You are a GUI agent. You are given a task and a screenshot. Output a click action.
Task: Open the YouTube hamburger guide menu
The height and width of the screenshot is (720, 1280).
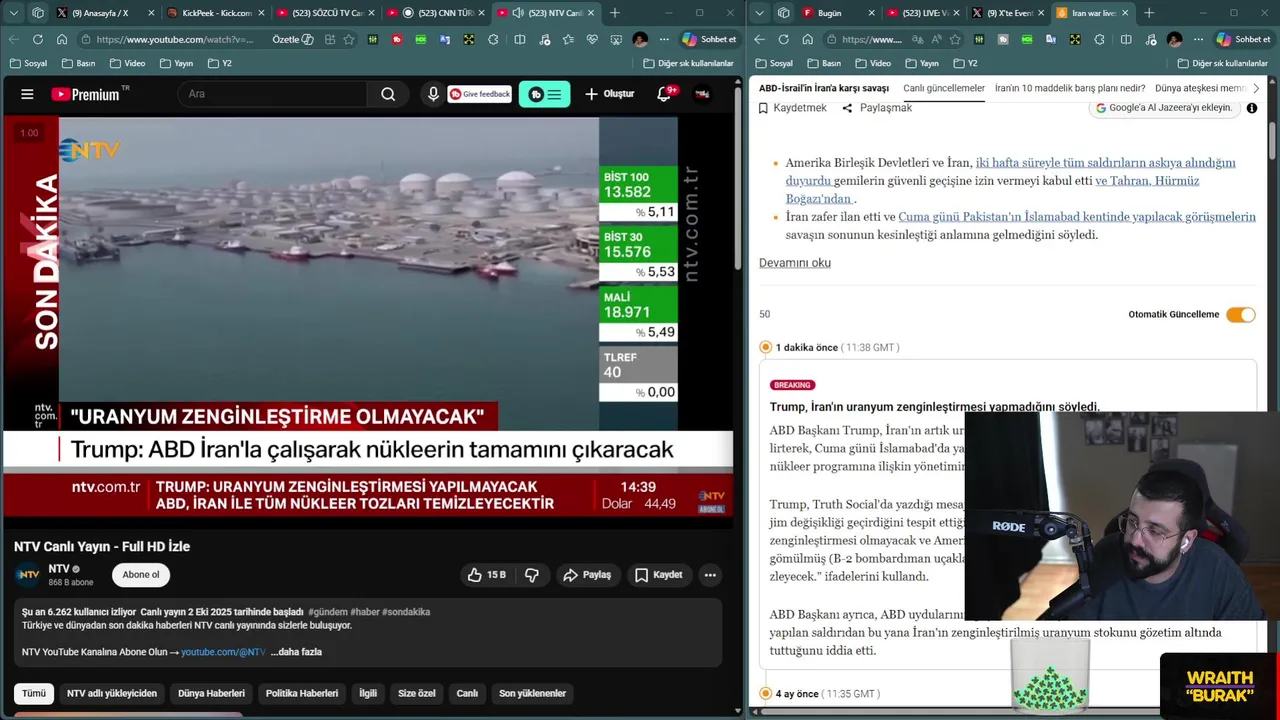click(x=27, y=94)
